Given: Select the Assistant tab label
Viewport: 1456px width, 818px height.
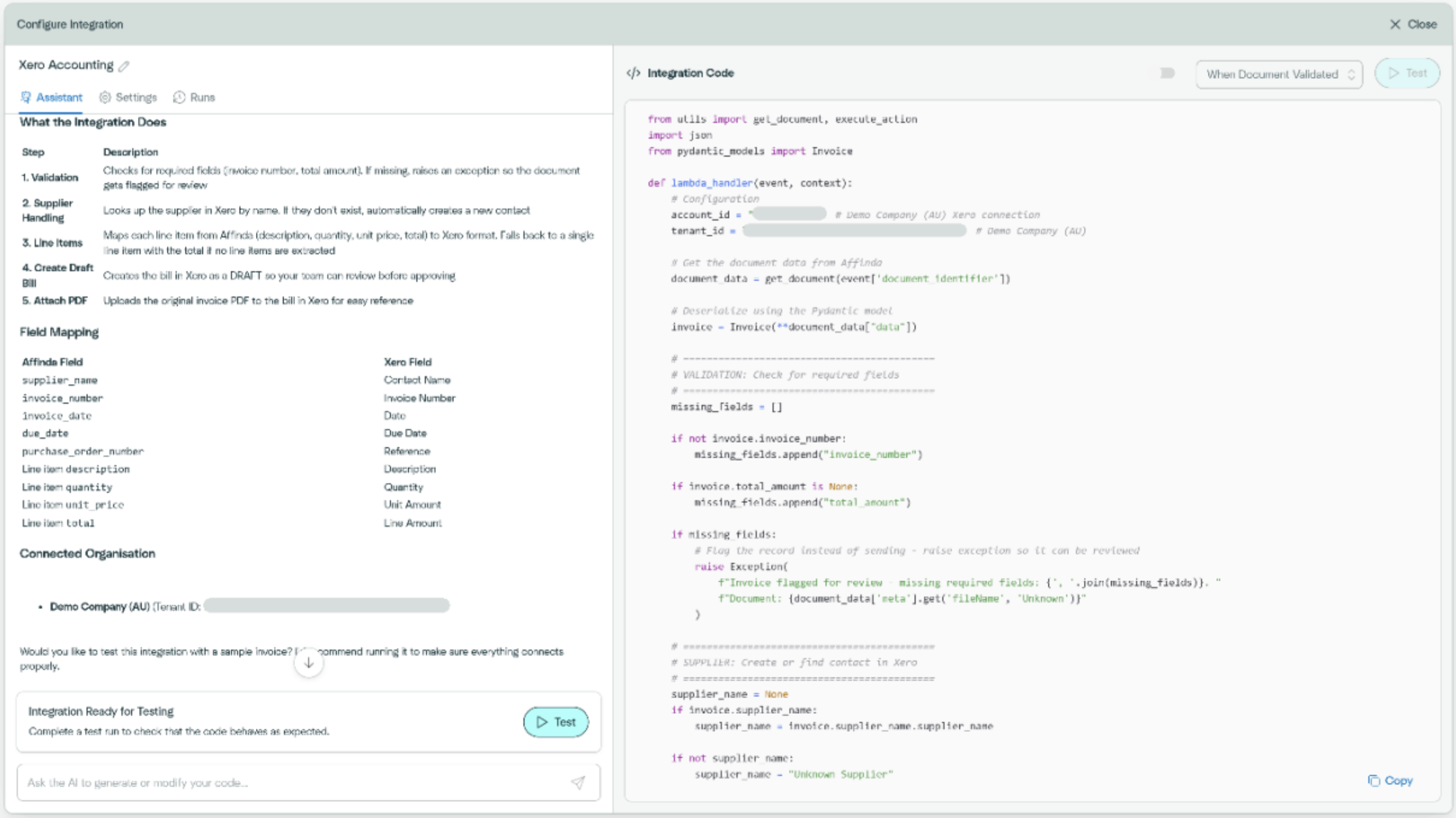Looking at the screenshot, I should pos(59,97).
